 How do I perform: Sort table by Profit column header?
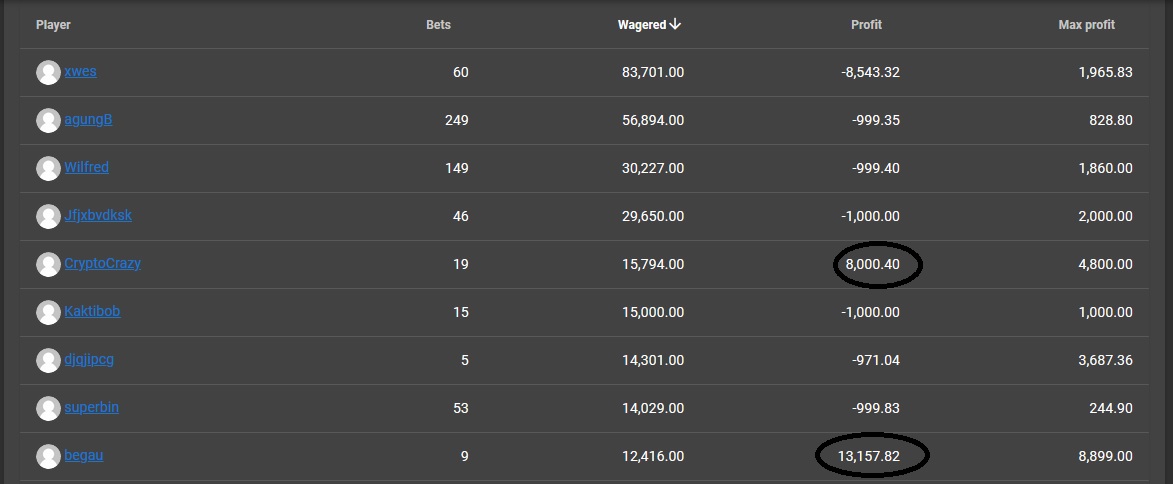866,25
